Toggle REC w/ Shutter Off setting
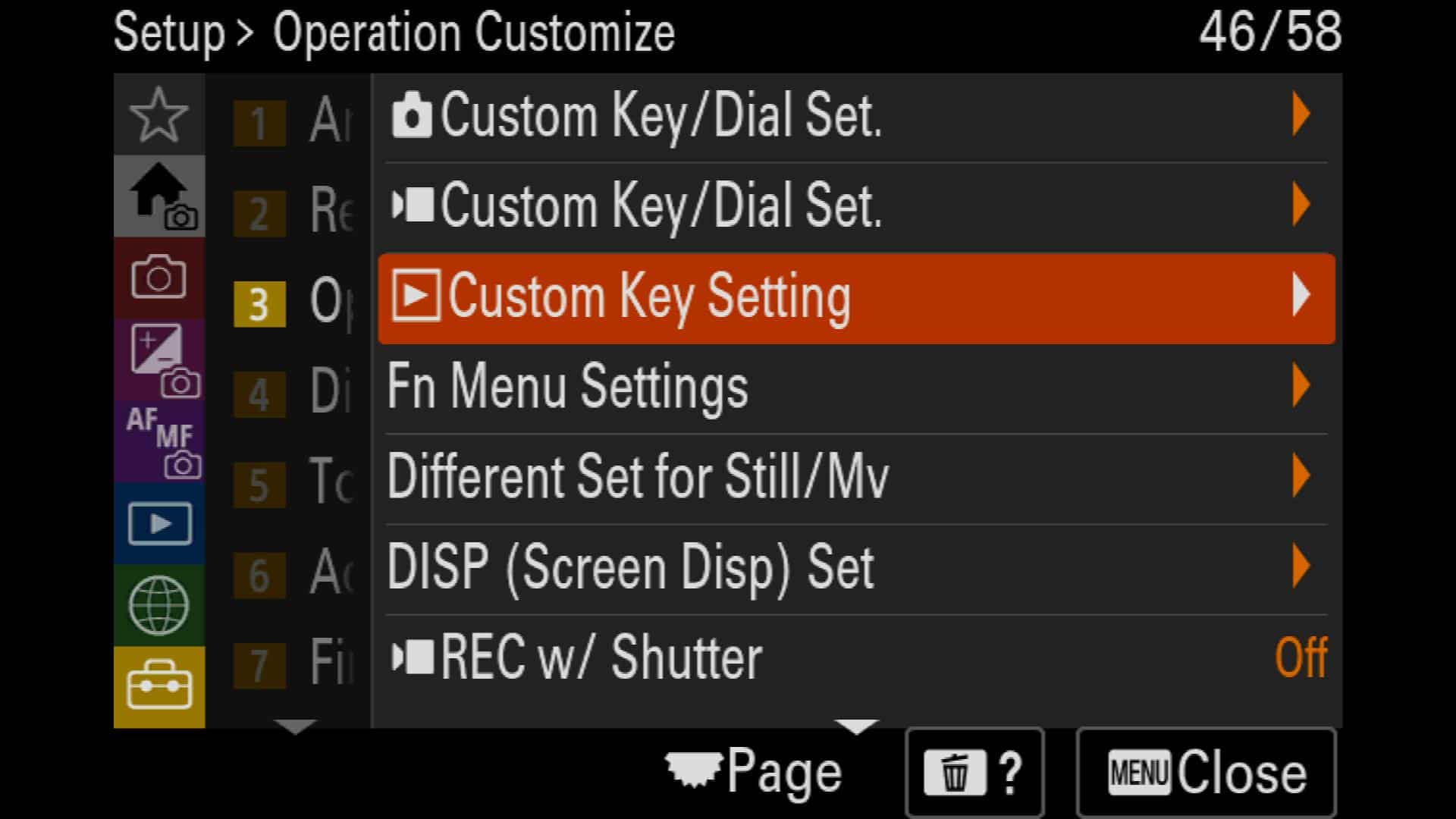Viewport: 1456px width, 819px height. coord(857,657)
